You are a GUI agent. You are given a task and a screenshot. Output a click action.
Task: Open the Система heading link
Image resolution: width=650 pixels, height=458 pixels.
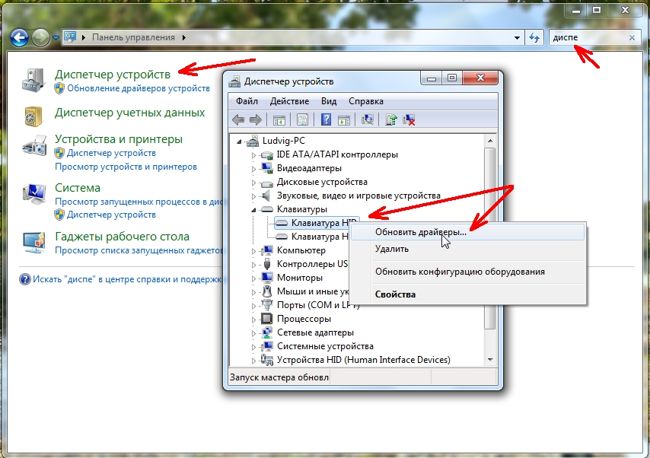point(78,188)
